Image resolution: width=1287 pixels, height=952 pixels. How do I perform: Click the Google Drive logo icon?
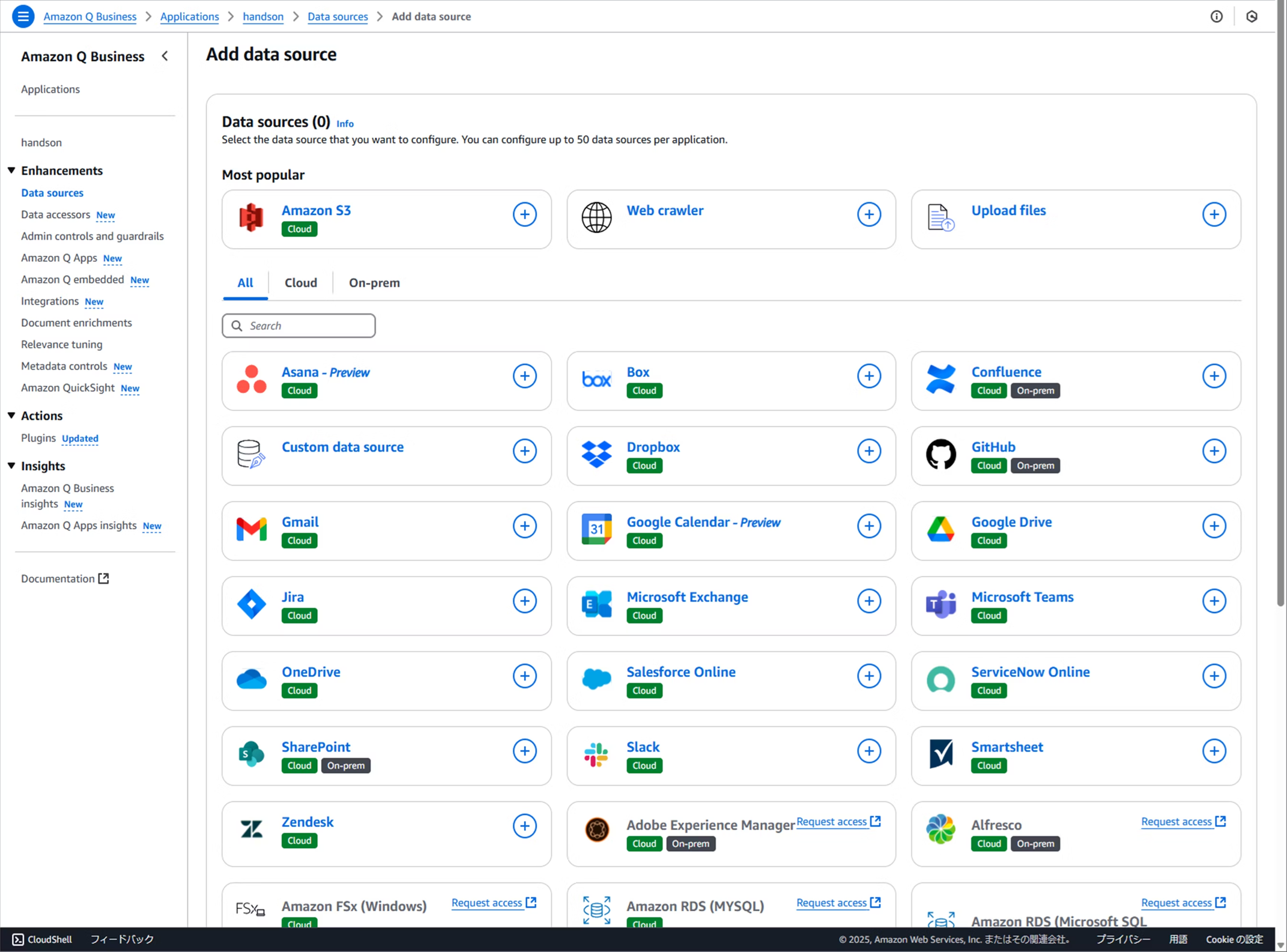point(940,530)
